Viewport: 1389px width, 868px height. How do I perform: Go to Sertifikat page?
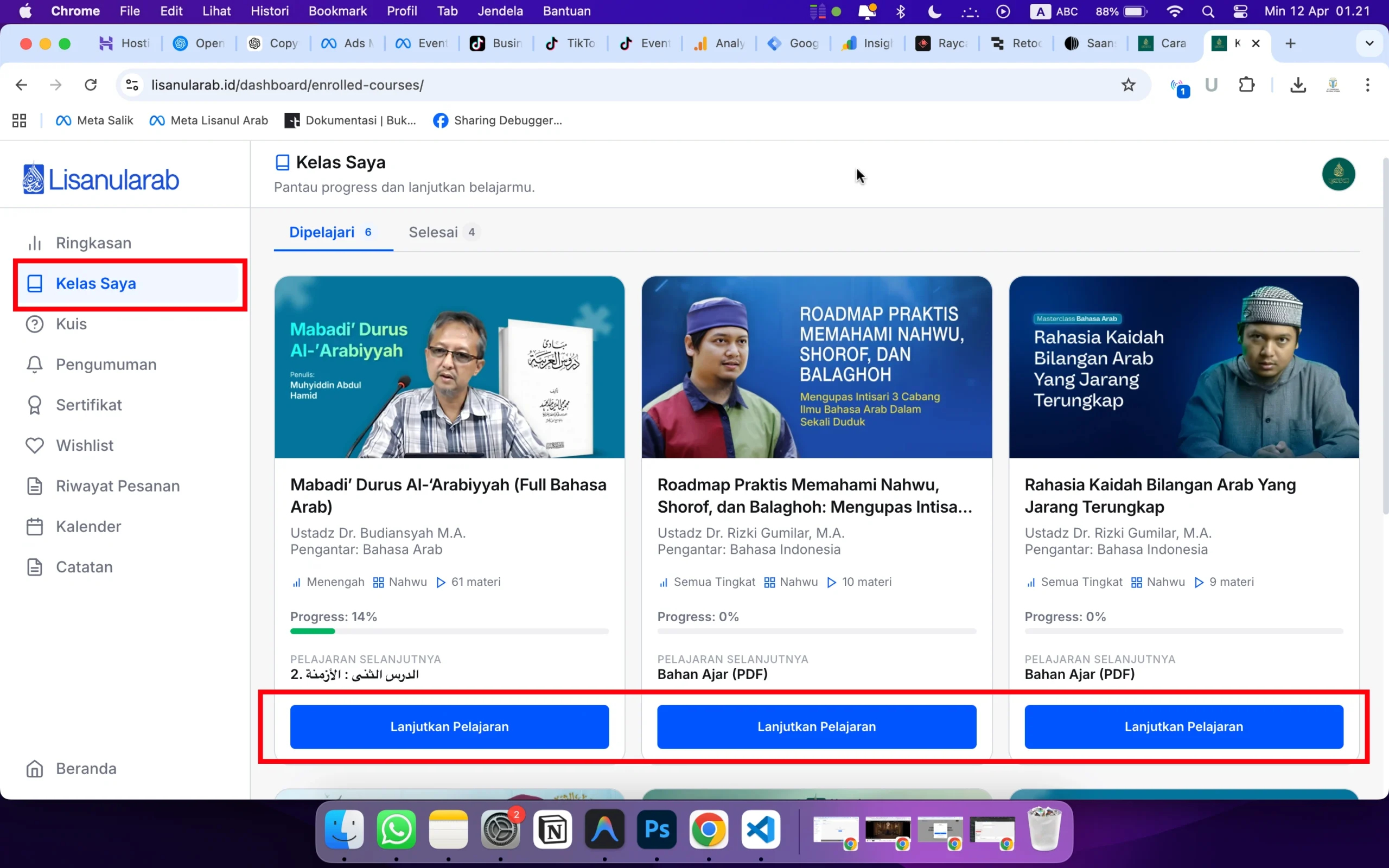pyautogui.click(x=88, y=405)
